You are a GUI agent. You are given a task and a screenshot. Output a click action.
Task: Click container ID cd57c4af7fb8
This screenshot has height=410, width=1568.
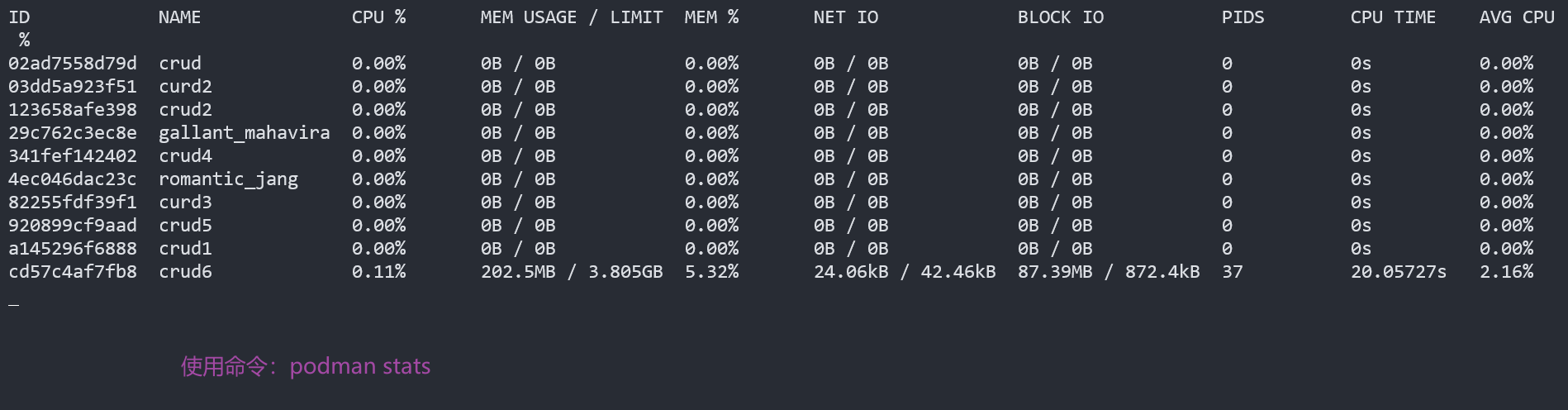click(x=73, y=272)
